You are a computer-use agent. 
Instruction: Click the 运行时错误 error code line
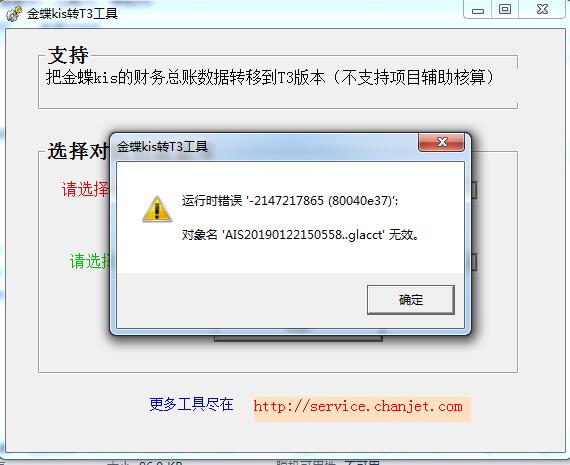point(290,201)
